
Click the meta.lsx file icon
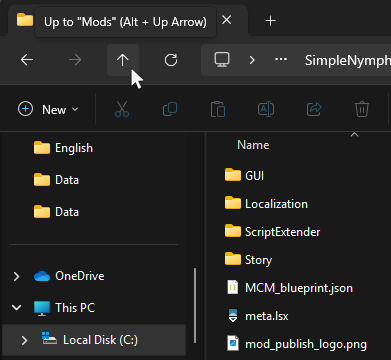(x=233, y=315)
